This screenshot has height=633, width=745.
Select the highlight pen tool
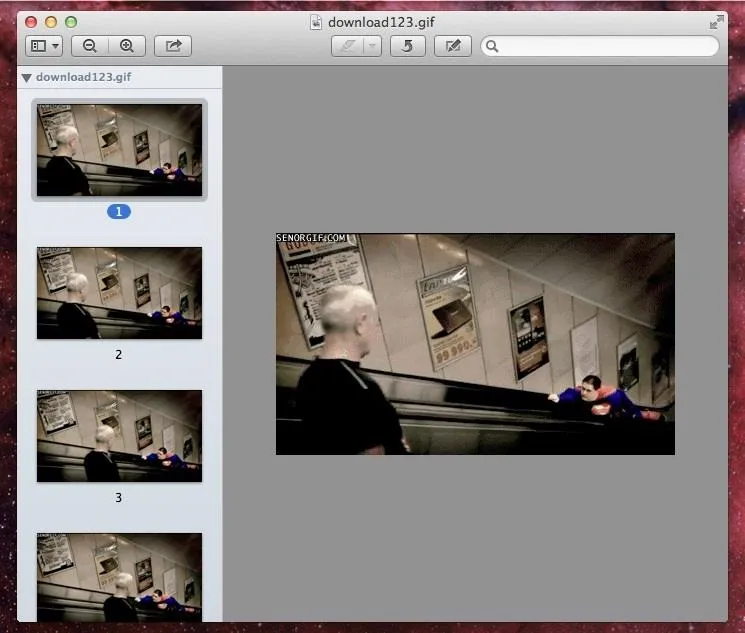coord(347,46)
